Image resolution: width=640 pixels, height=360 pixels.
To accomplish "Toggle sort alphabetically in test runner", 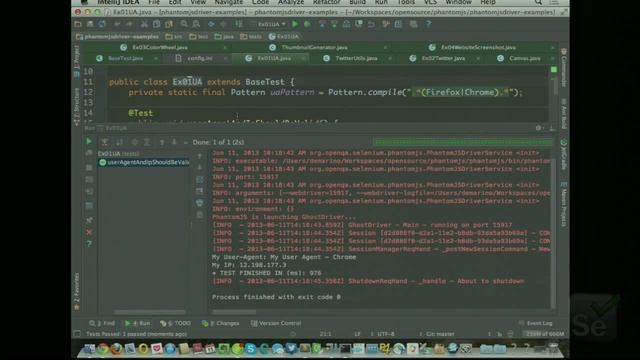I will [120, 142].
